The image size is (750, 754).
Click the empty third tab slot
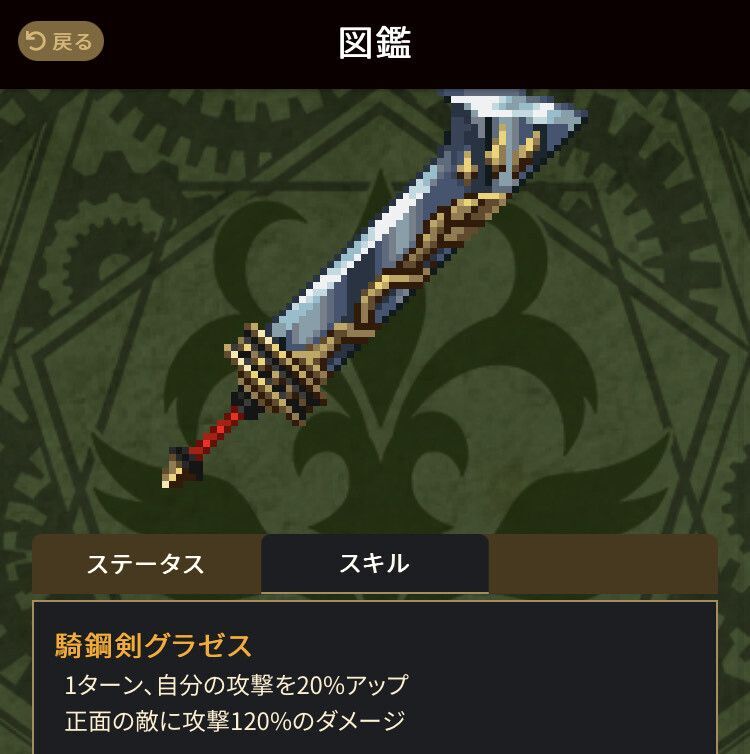point(603,564)
